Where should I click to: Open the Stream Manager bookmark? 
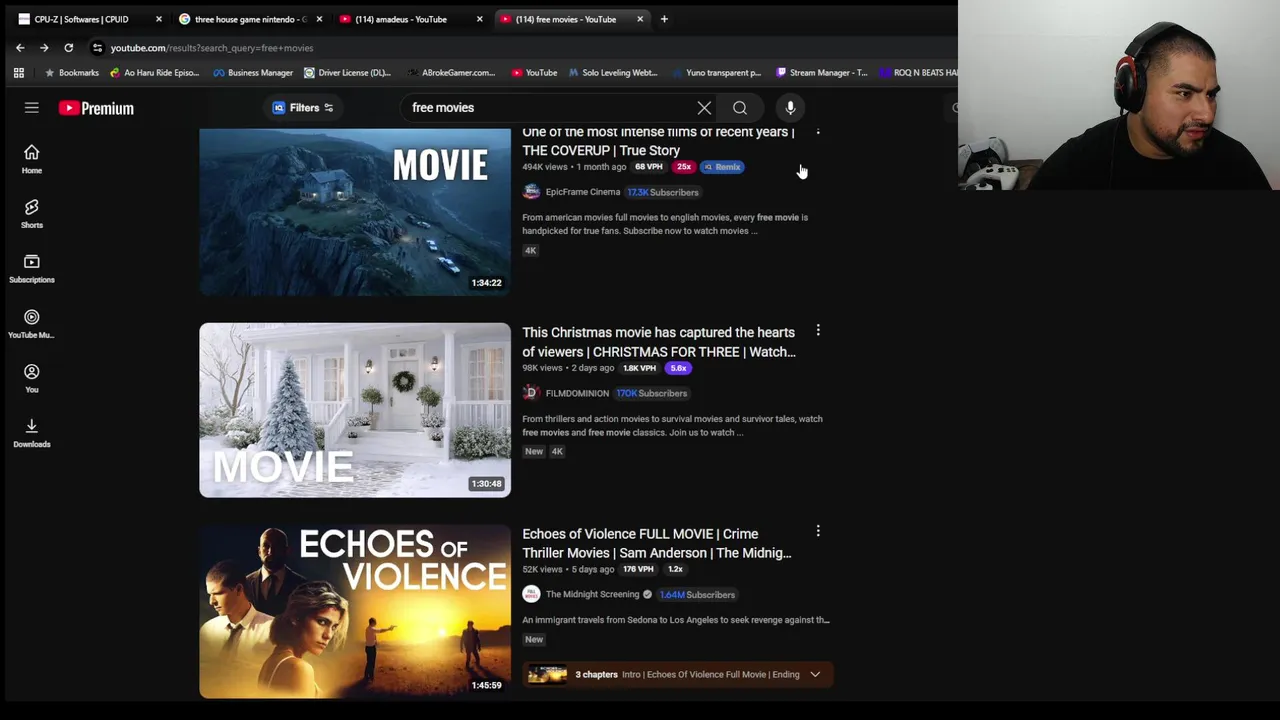pos(822,73)
